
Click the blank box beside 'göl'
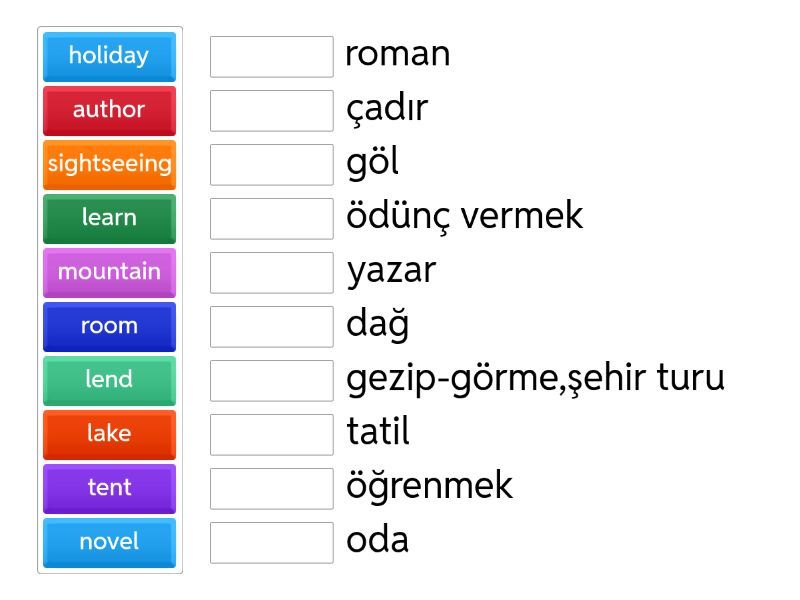(x=271, y=164)
